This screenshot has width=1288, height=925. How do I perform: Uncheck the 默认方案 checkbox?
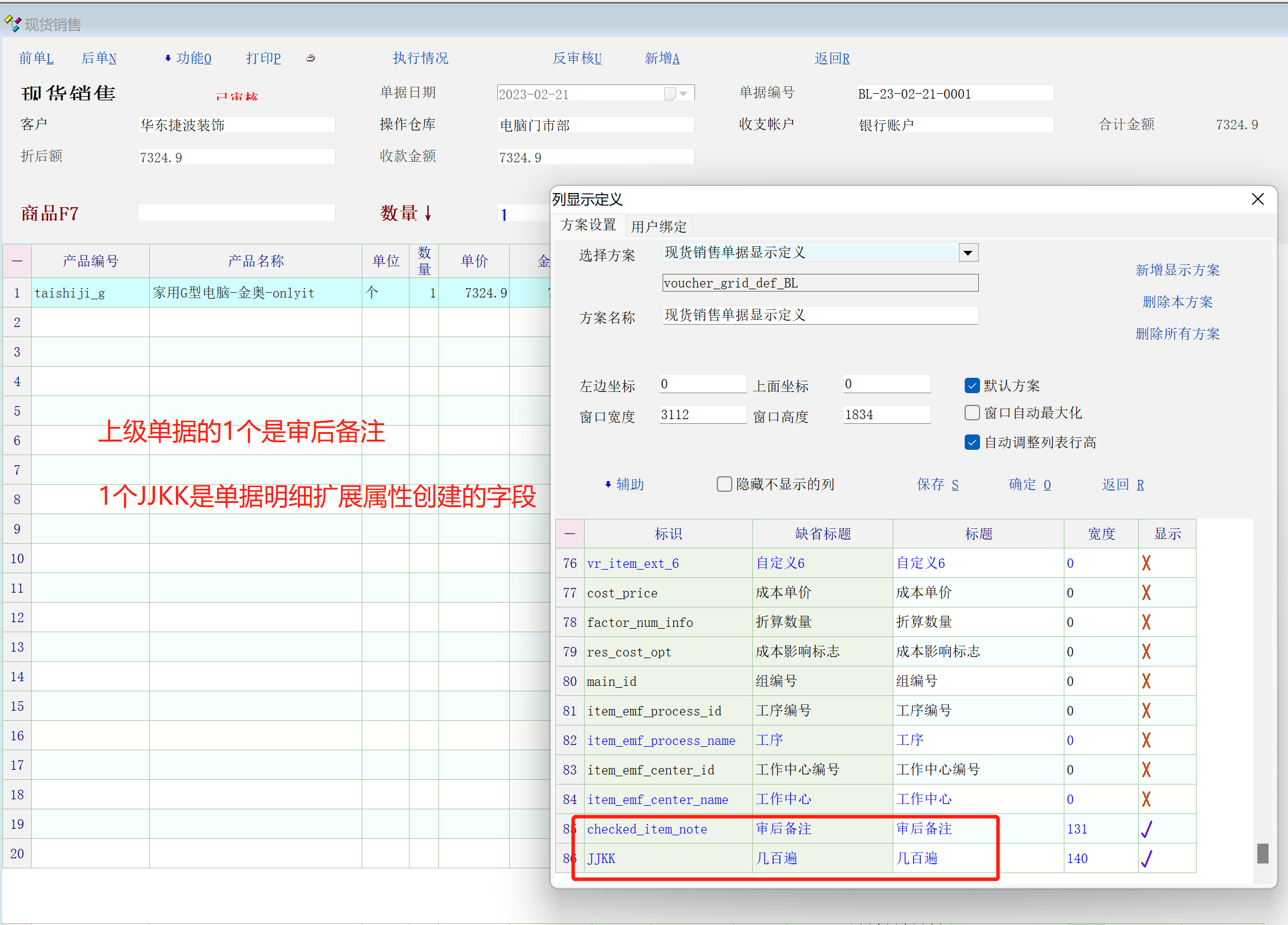pyautogui.click(x=972, y=385)
